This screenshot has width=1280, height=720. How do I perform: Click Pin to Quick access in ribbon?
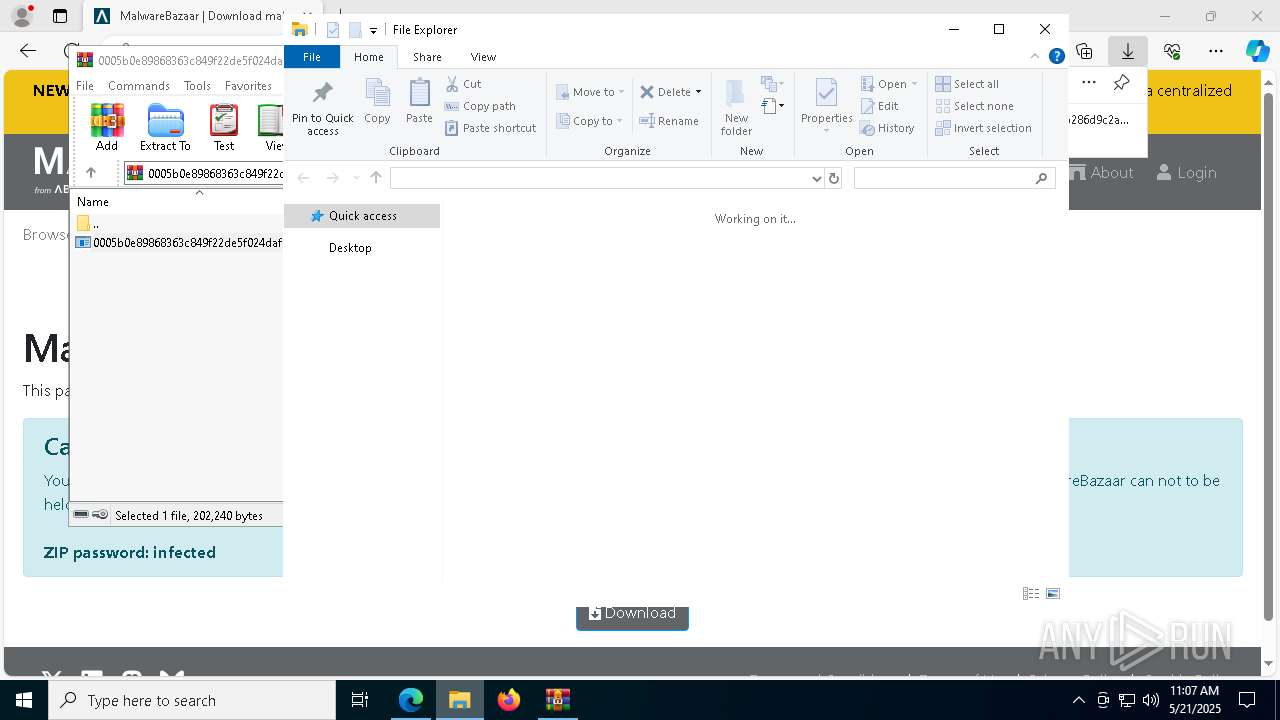(x=322, y=108)
